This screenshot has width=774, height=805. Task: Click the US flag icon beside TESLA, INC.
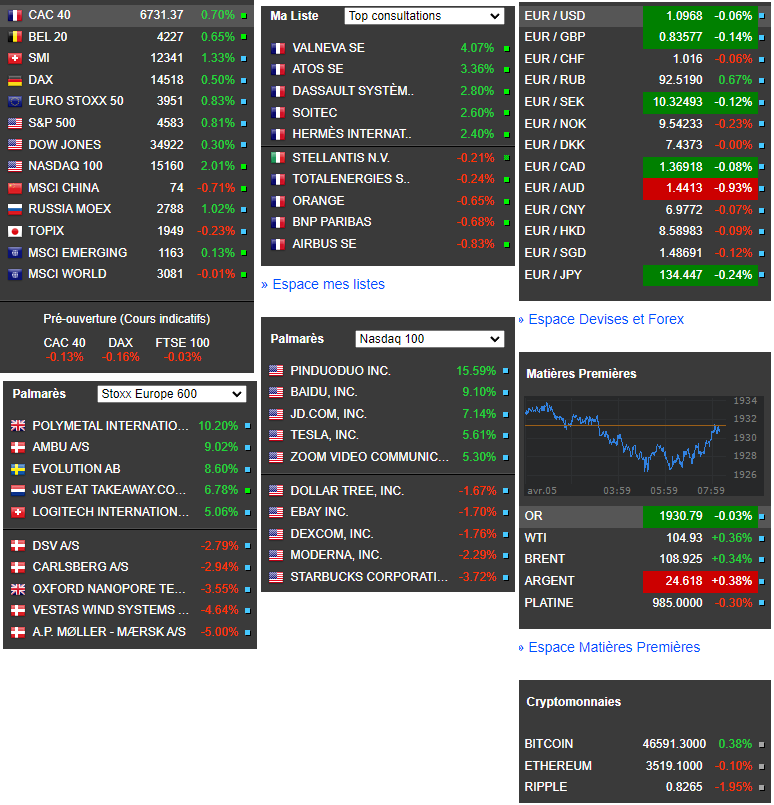pyautogui.click(x=276, y=435)
